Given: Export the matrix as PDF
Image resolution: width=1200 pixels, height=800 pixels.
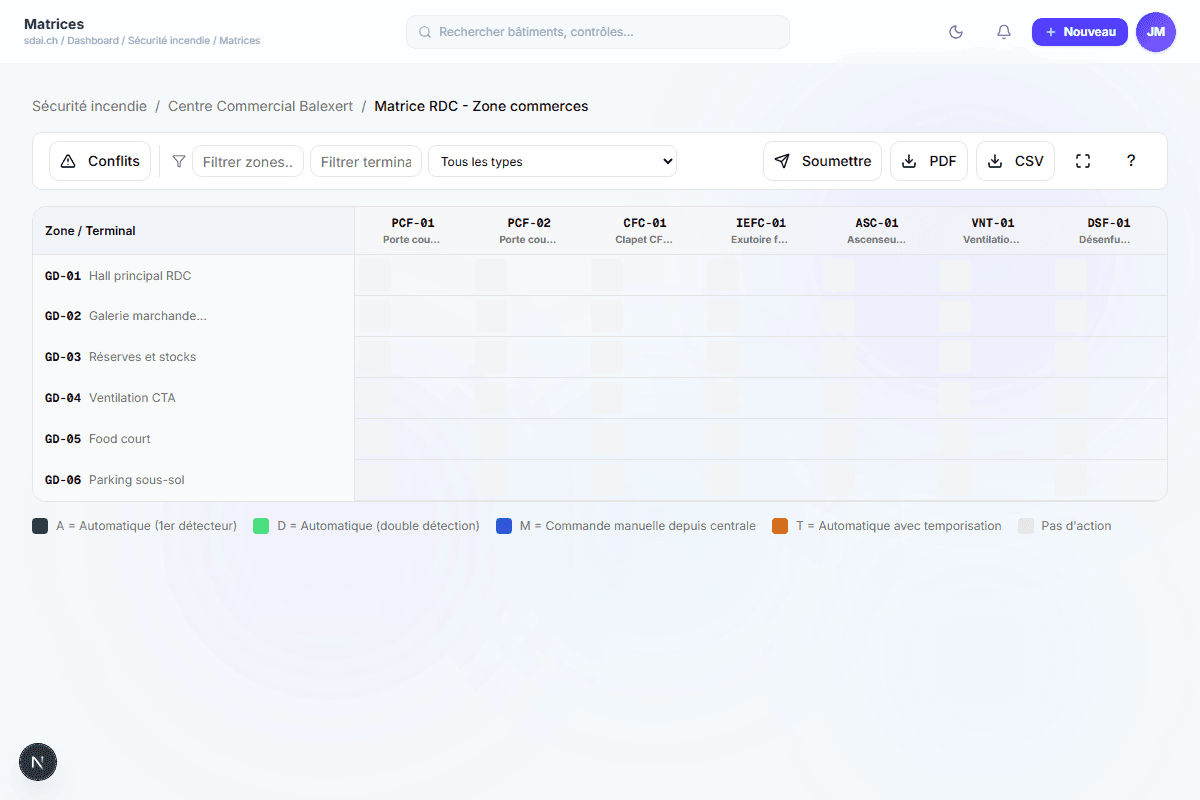Looking at the screenshot, I should click(928, 161).
